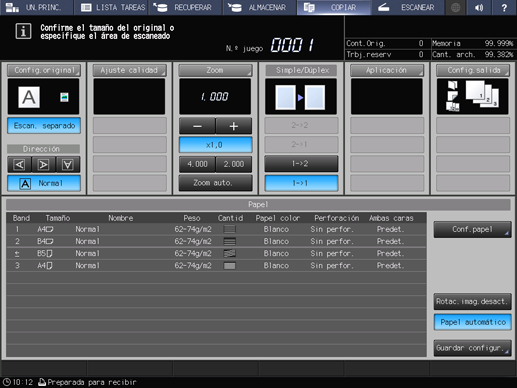Click the globe language icon
The height and width of the screenshot is (388, 517).
tap(456, 7)
